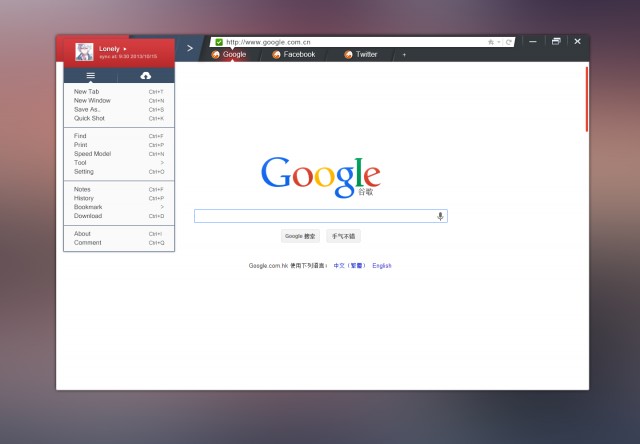Screen dimensions: 640x444
Task: Close the browser window
Action: [577, 41]
